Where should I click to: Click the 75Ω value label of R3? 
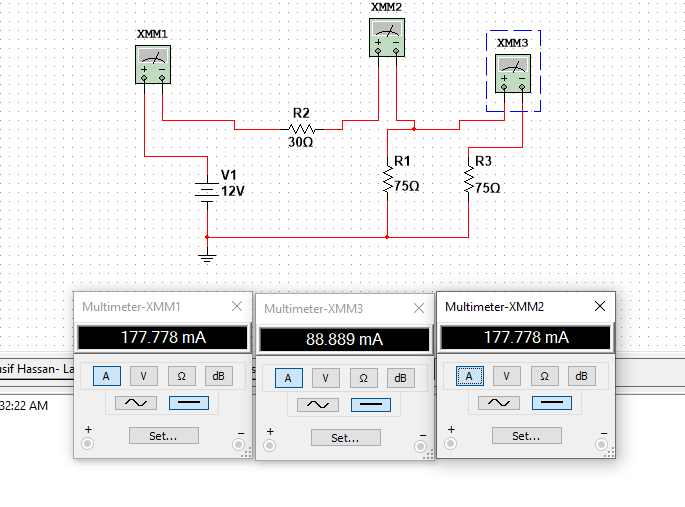[x=488, y=188]
